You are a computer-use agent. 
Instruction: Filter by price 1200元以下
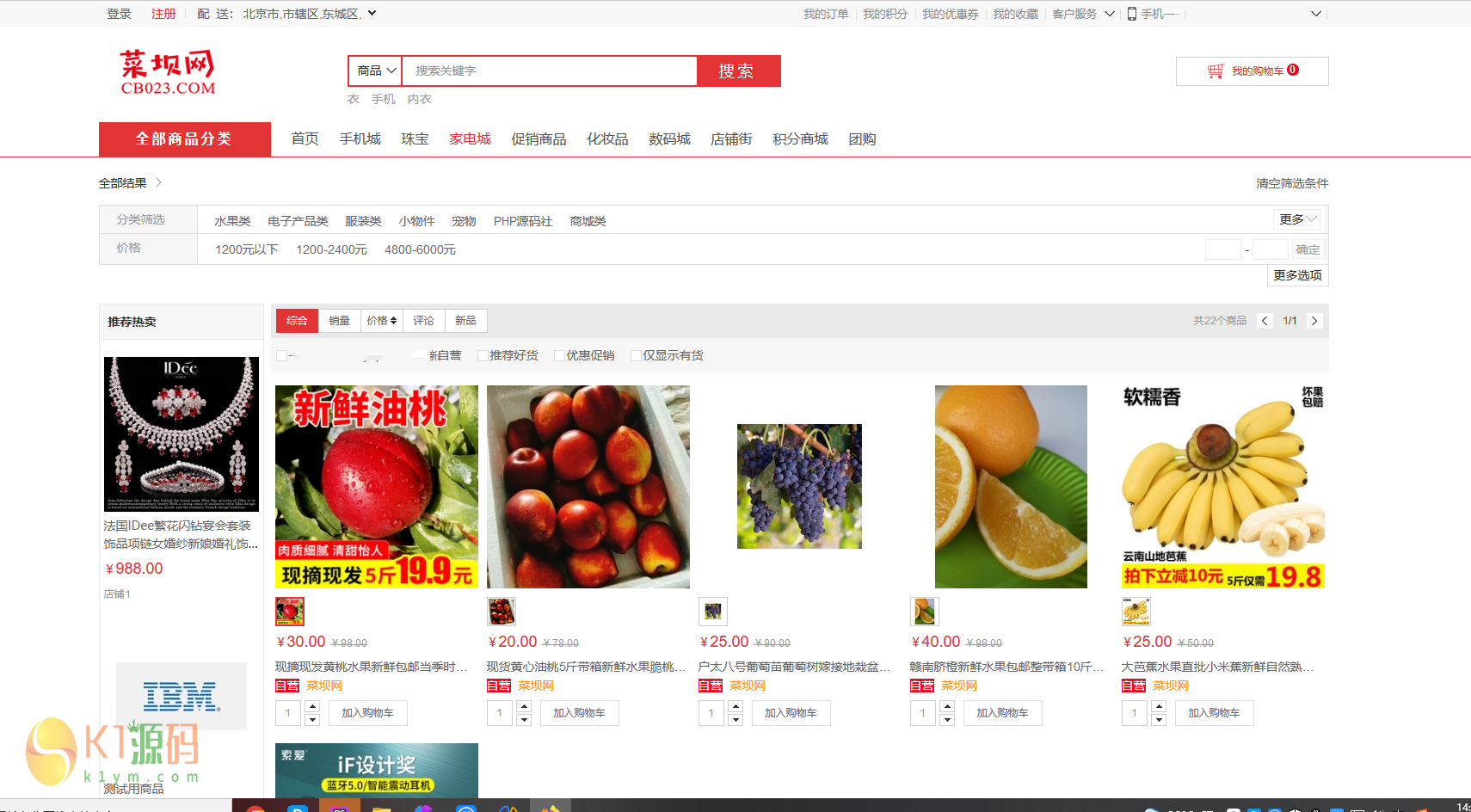pyautogui.click(x=247, y=249)
